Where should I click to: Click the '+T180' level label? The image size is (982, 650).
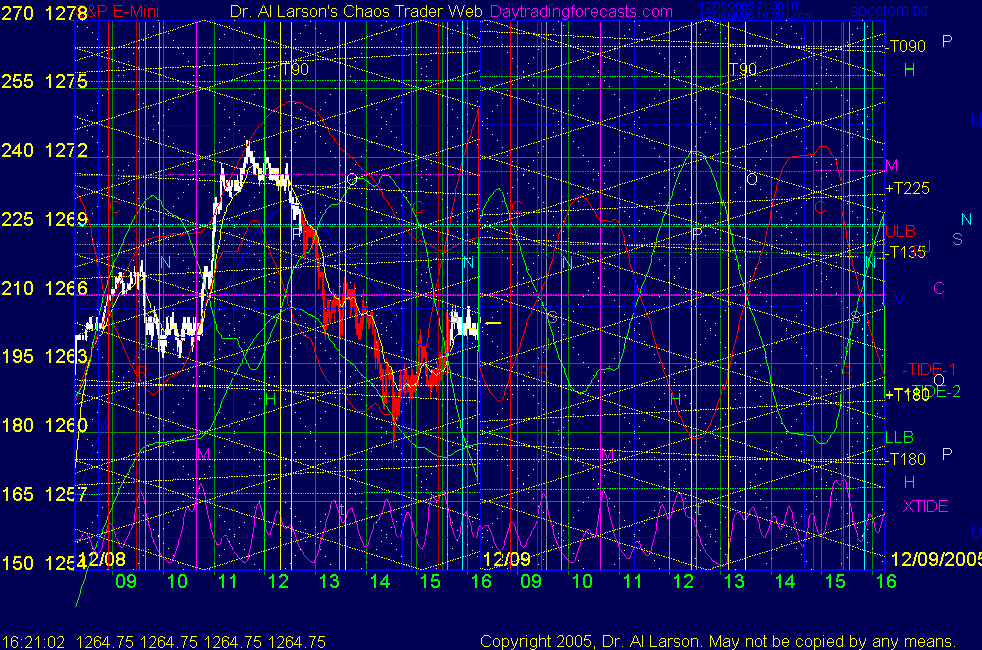[907, 395]
